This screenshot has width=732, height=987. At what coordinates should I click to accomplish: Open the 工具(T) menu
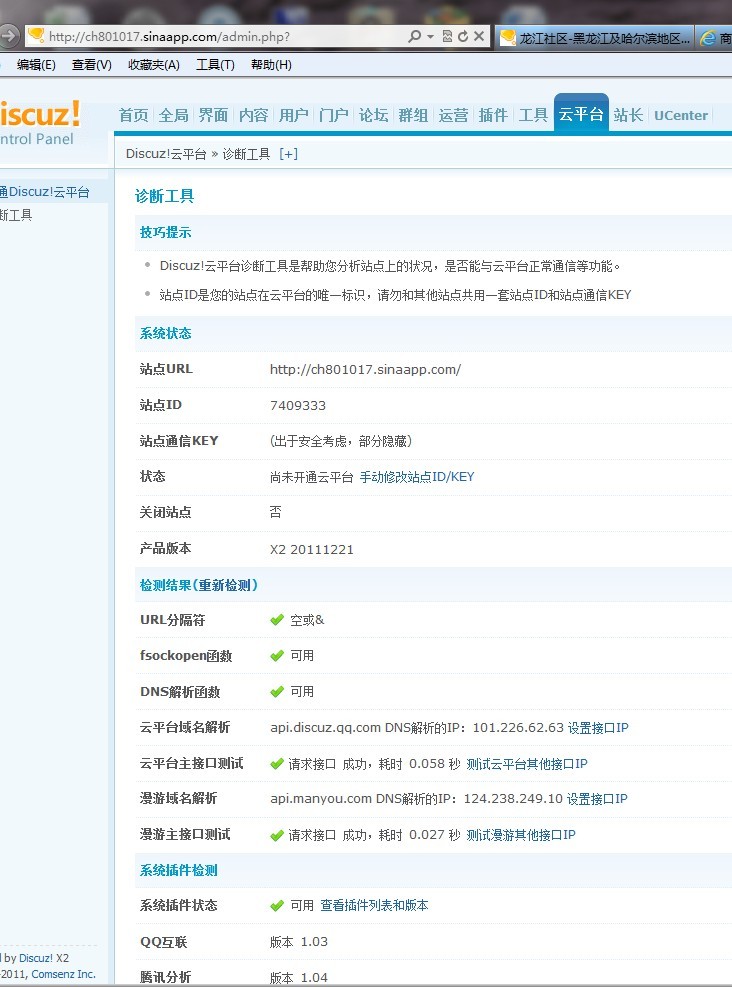(x=215, y=65)
